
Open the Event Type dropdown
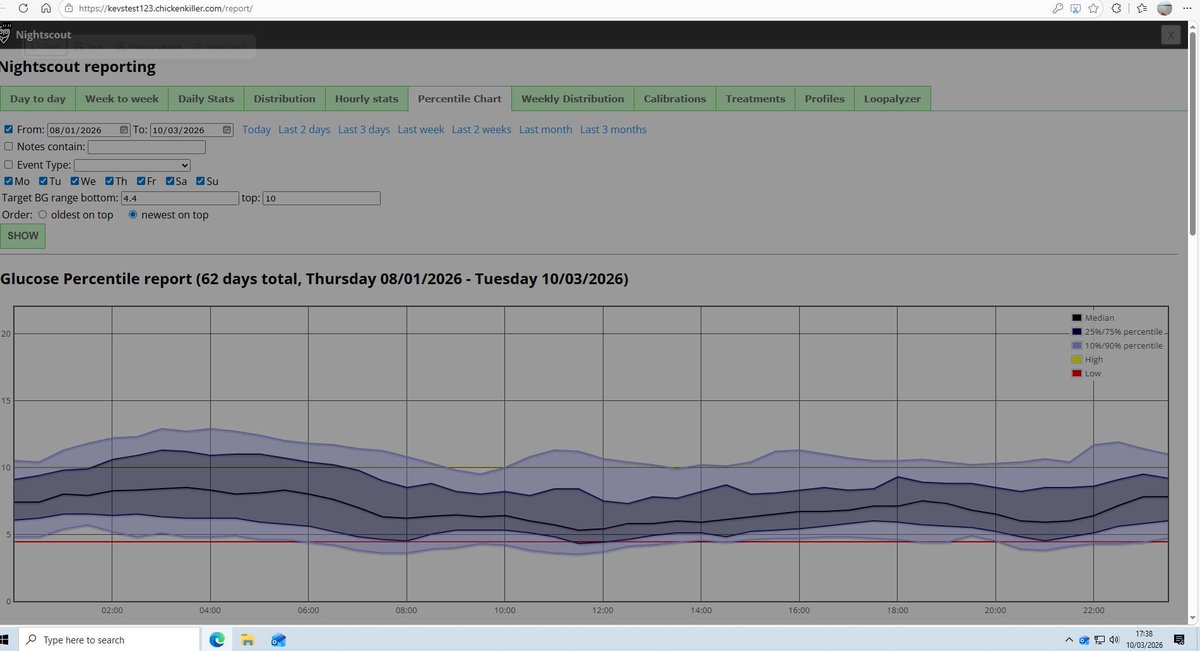132,164
